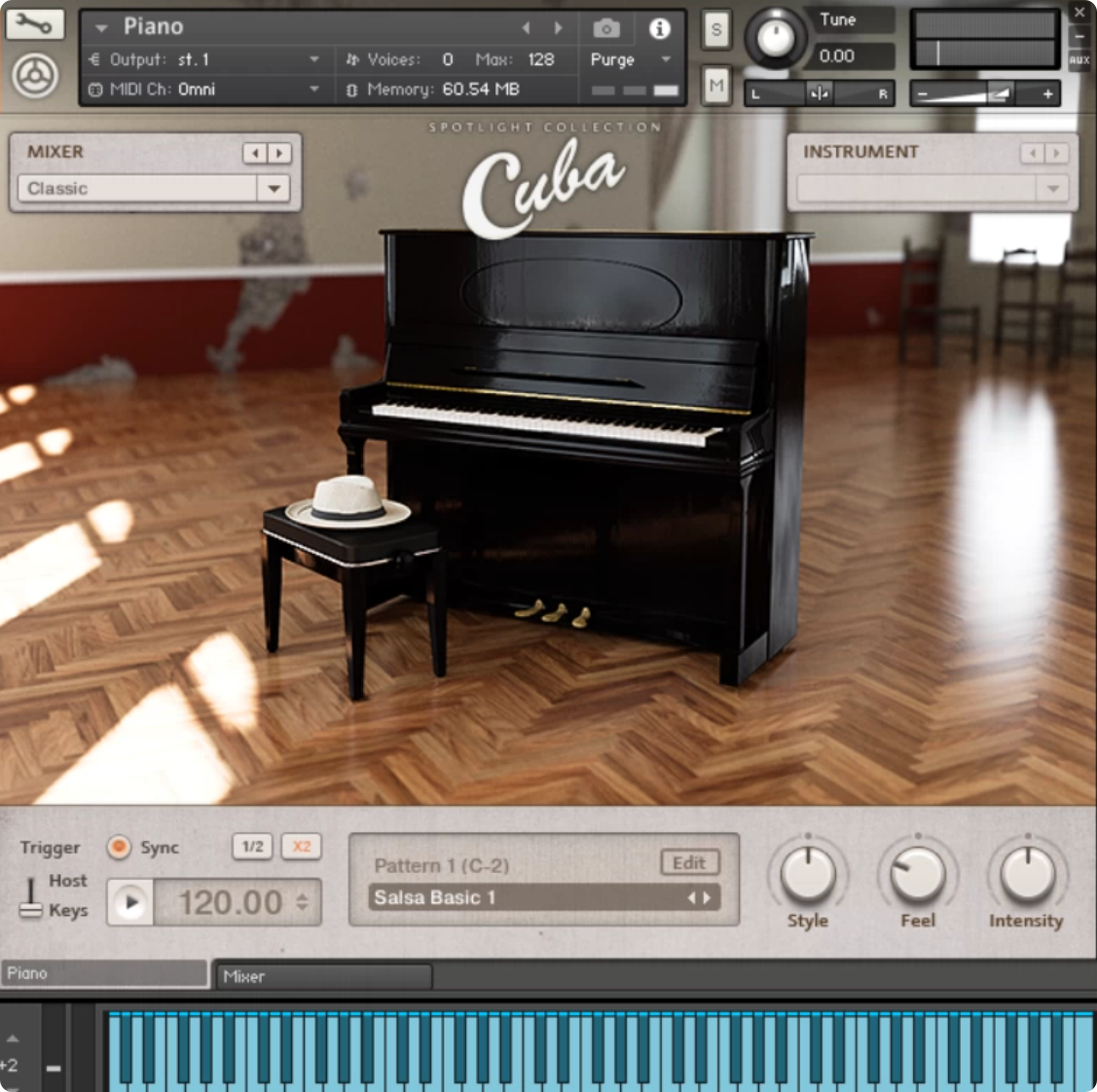Click the tempo 120.00 field

231,902
